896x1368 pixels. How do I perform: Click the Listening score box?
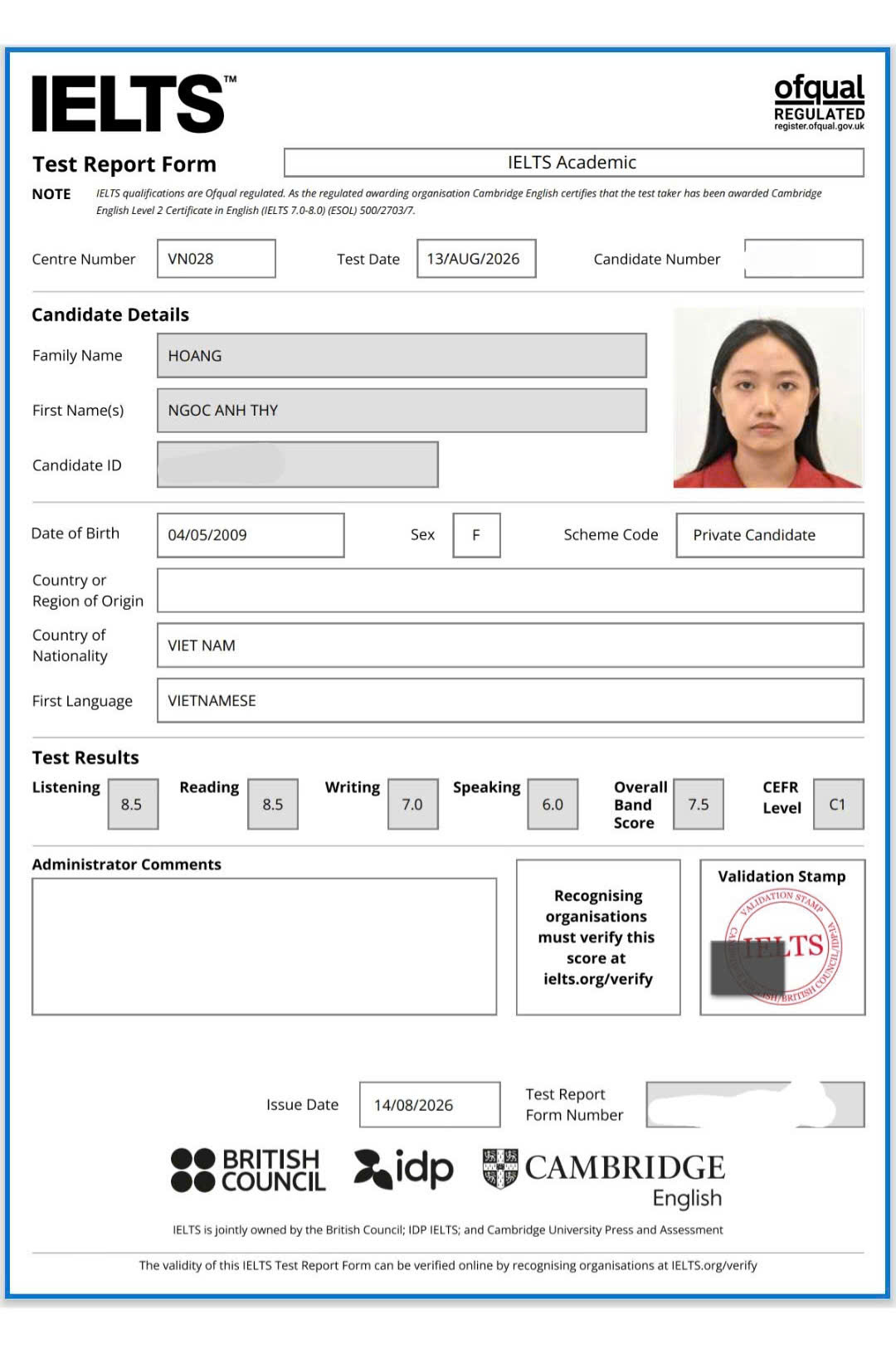(x=133, y=804)
